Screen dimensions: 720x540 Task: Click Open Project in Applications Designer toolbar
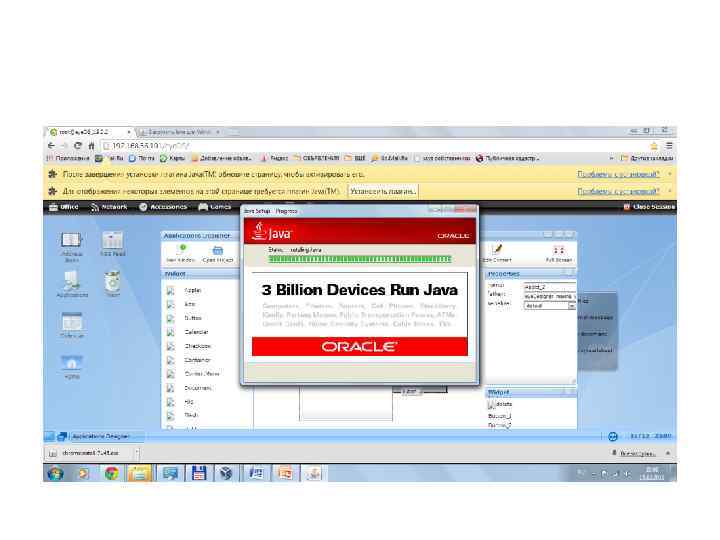[218, 253]
